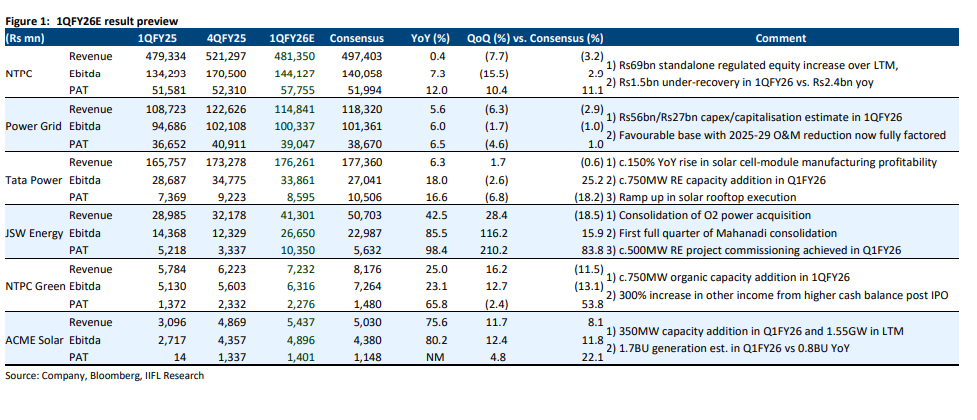Select NTPC Ebitda QoQ (15.5)
Screen dimensions: 977x420
click(495, 74)
